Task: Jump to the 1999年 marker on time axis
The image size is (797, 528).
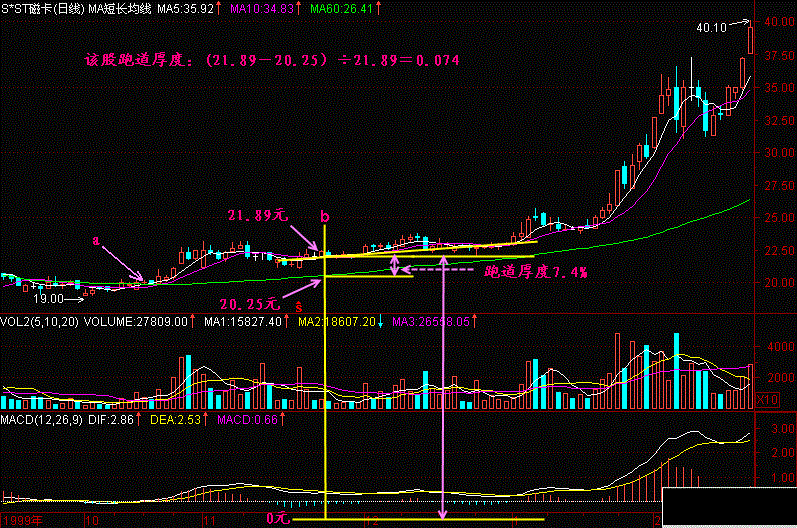Action: (x=22, y=521)
